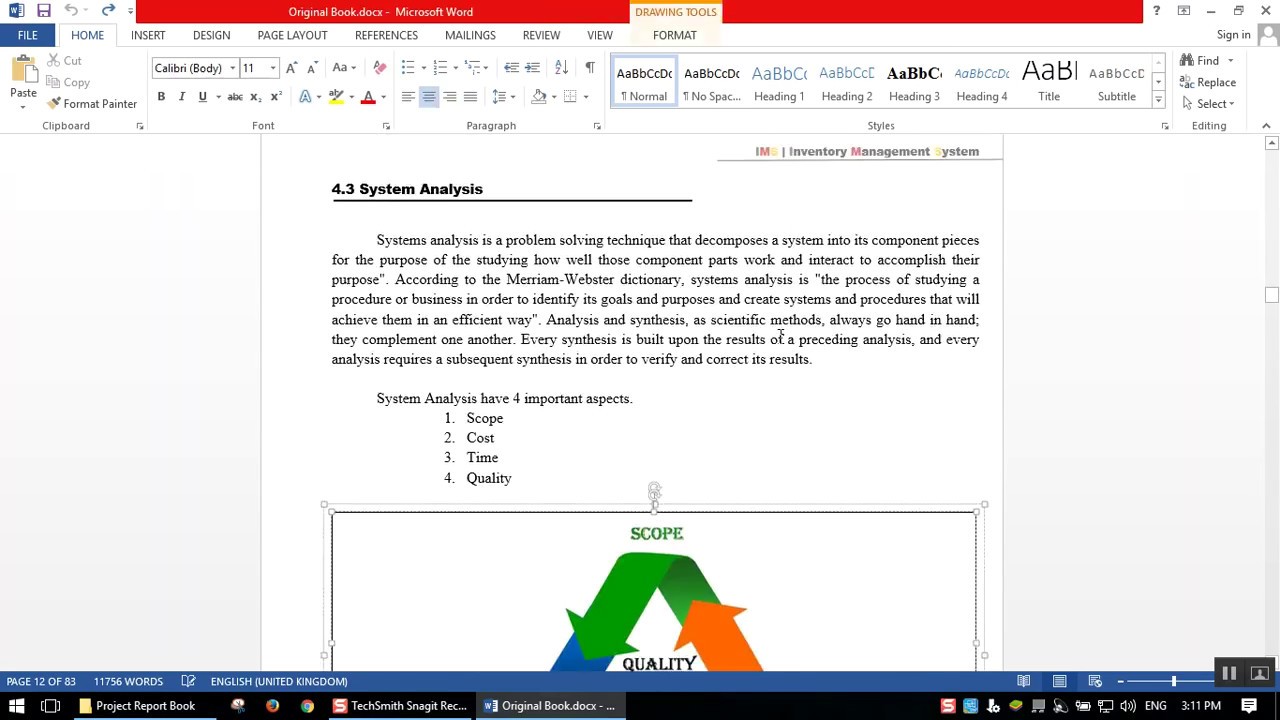Click Decrease Indent icon
Image resolution: width=1280 pixels, height=720 pixels.
pos(511,67)
